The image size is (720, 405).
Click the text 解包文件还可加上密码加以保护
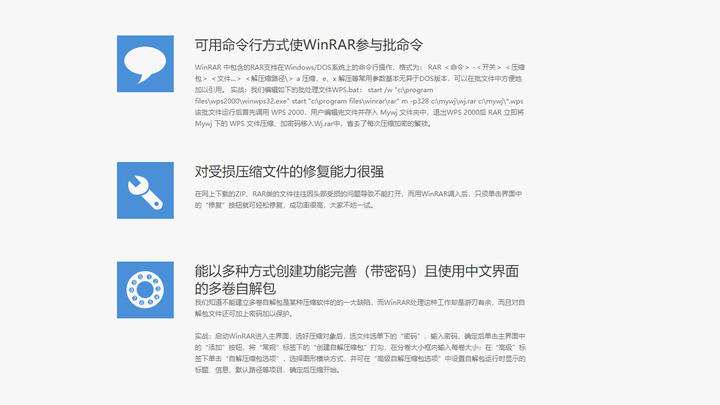(244, 314)
